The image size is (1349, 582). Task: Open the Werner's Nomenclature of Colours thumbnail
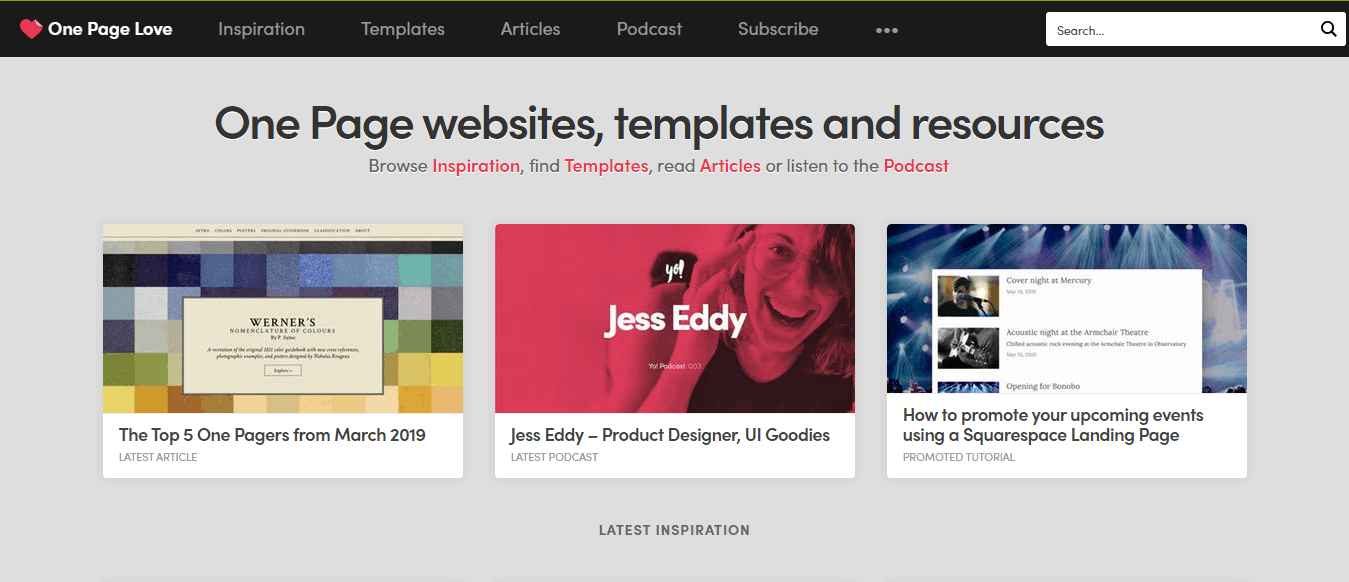(x=283, y=318)
